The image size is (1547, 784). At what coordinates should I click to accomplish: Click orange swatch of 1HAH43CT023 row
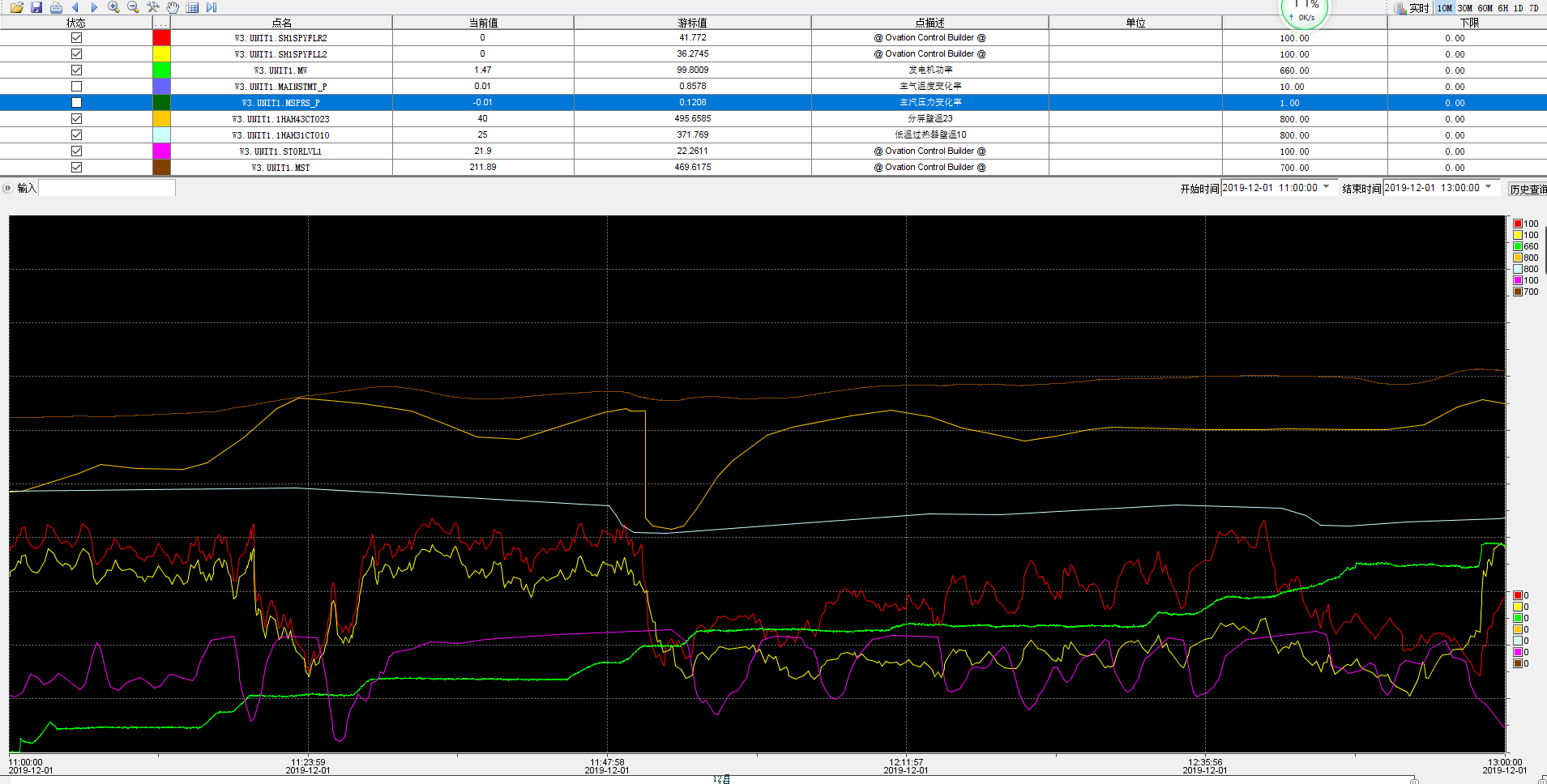161,119
